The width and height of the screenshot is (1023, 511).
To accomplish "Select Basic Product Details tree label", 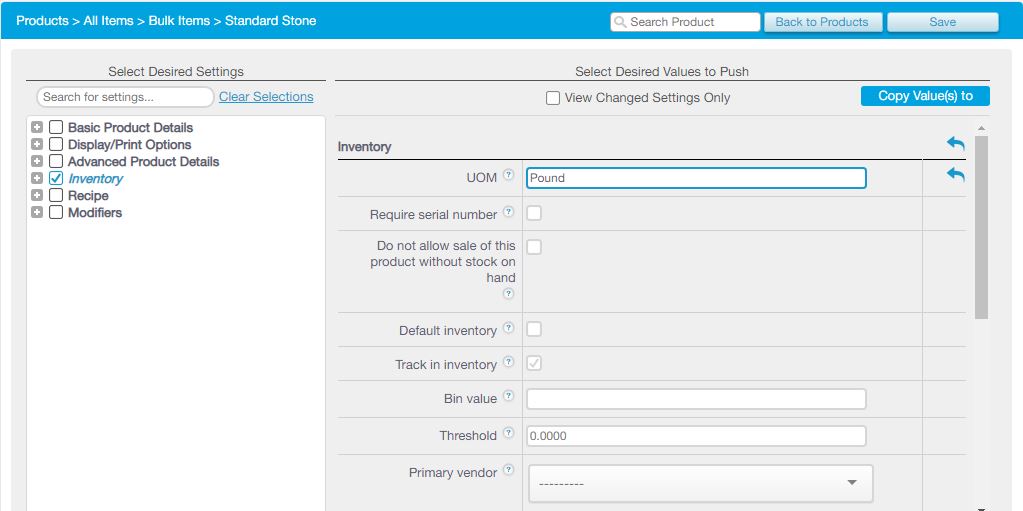I will pos(130,127).
